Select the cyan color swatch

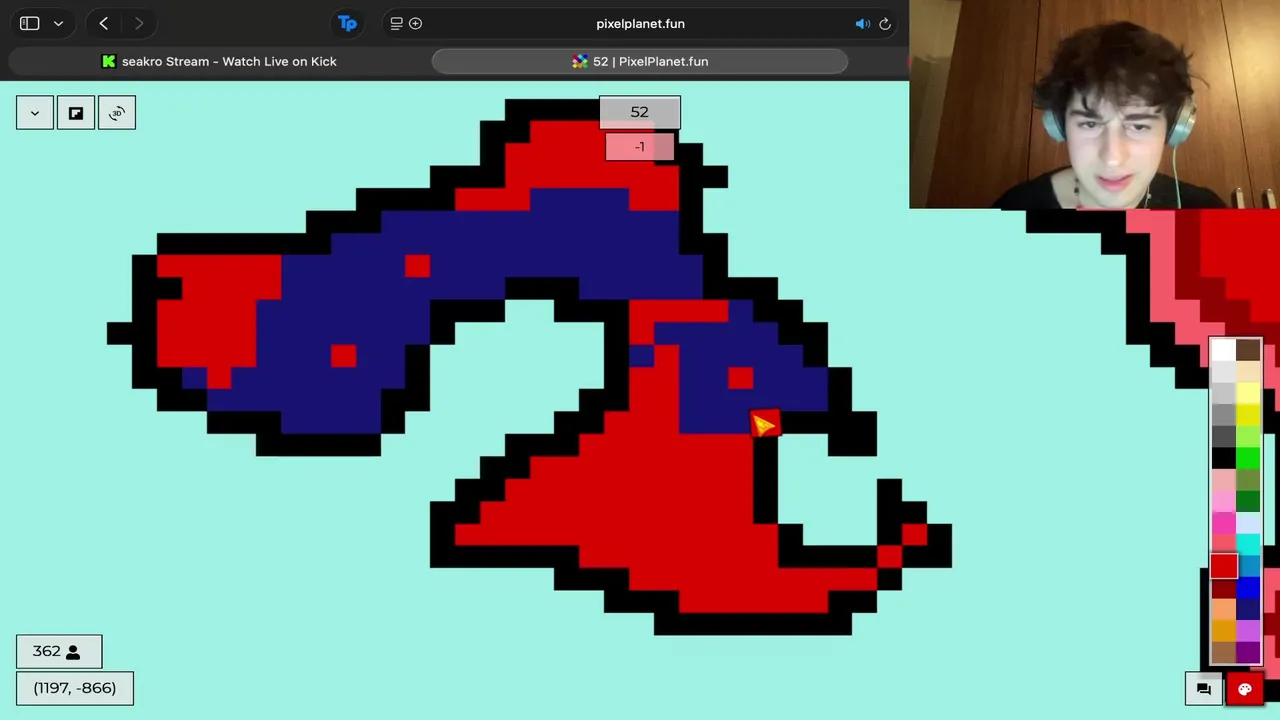click(1248, 543)
